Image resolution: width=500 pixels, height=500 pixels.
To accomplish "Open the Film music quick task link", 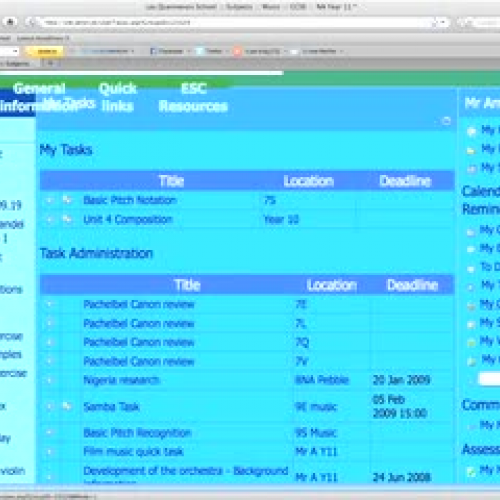I will (x=133, y=452).
